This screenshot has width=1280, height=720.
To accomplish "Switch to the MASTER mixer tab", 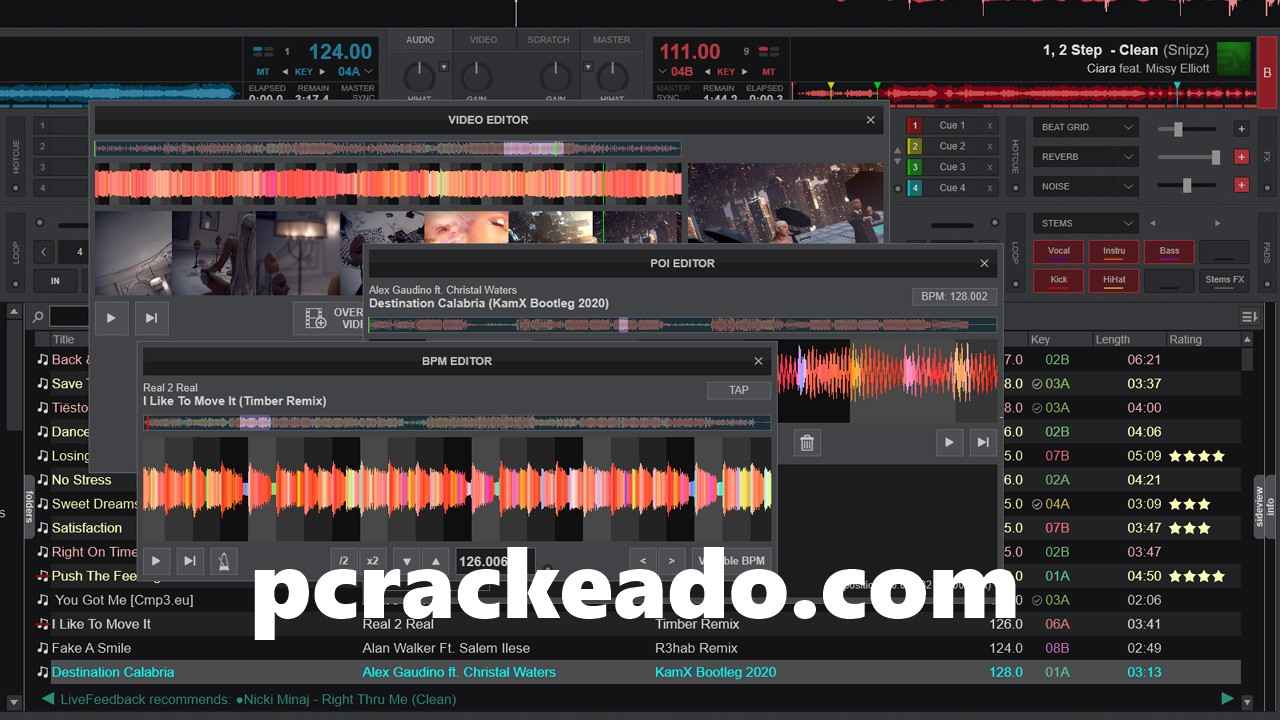I will tap(611, 40).
